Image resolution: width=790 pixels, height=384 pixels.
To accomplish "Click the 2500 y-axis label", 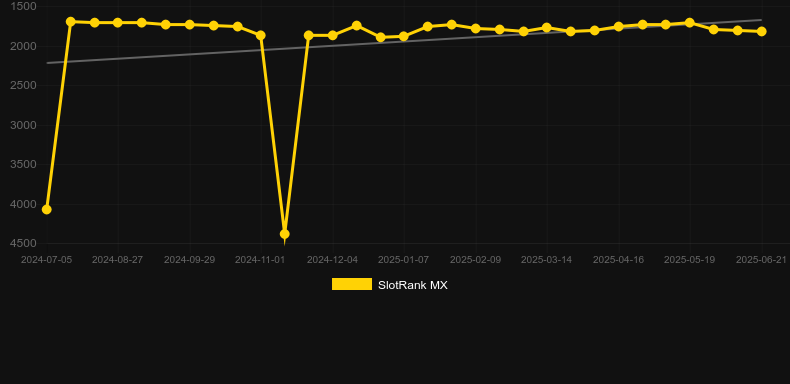I will 24,86.
